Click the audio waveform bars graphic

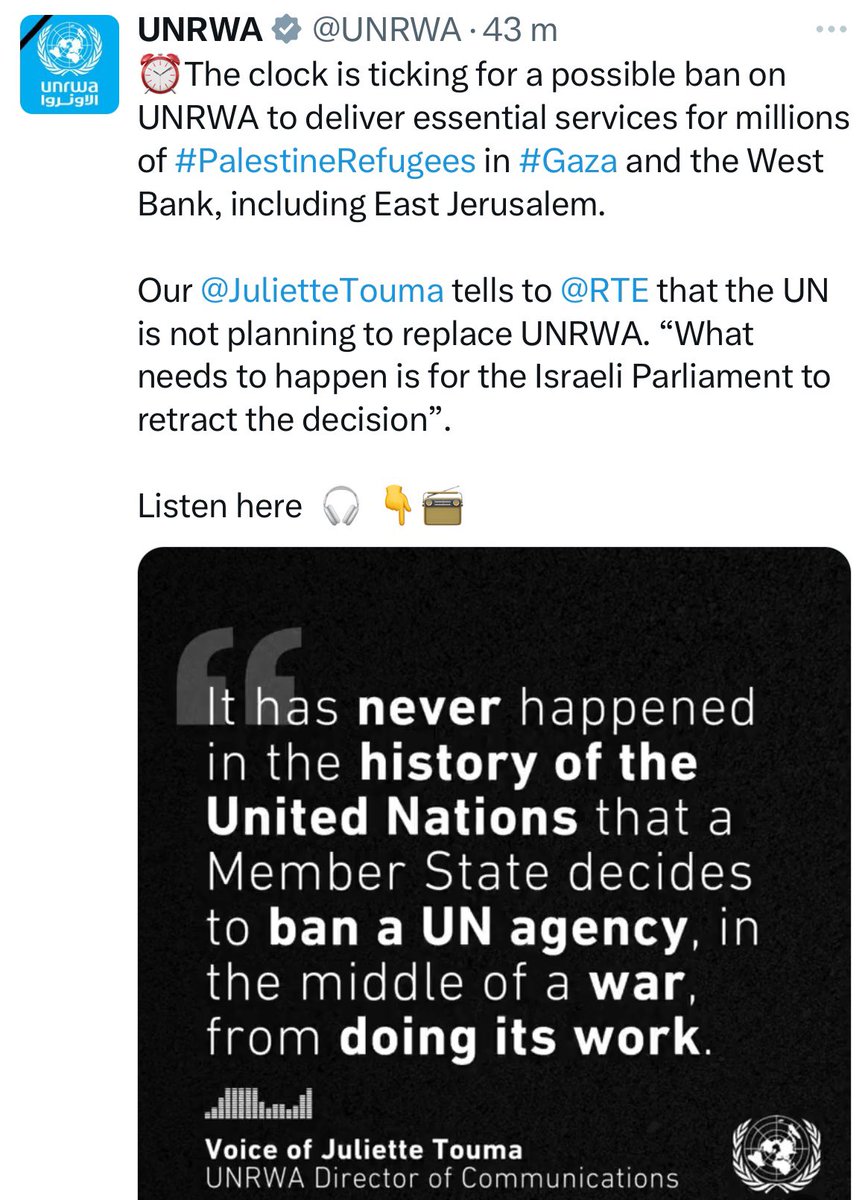259,1103
